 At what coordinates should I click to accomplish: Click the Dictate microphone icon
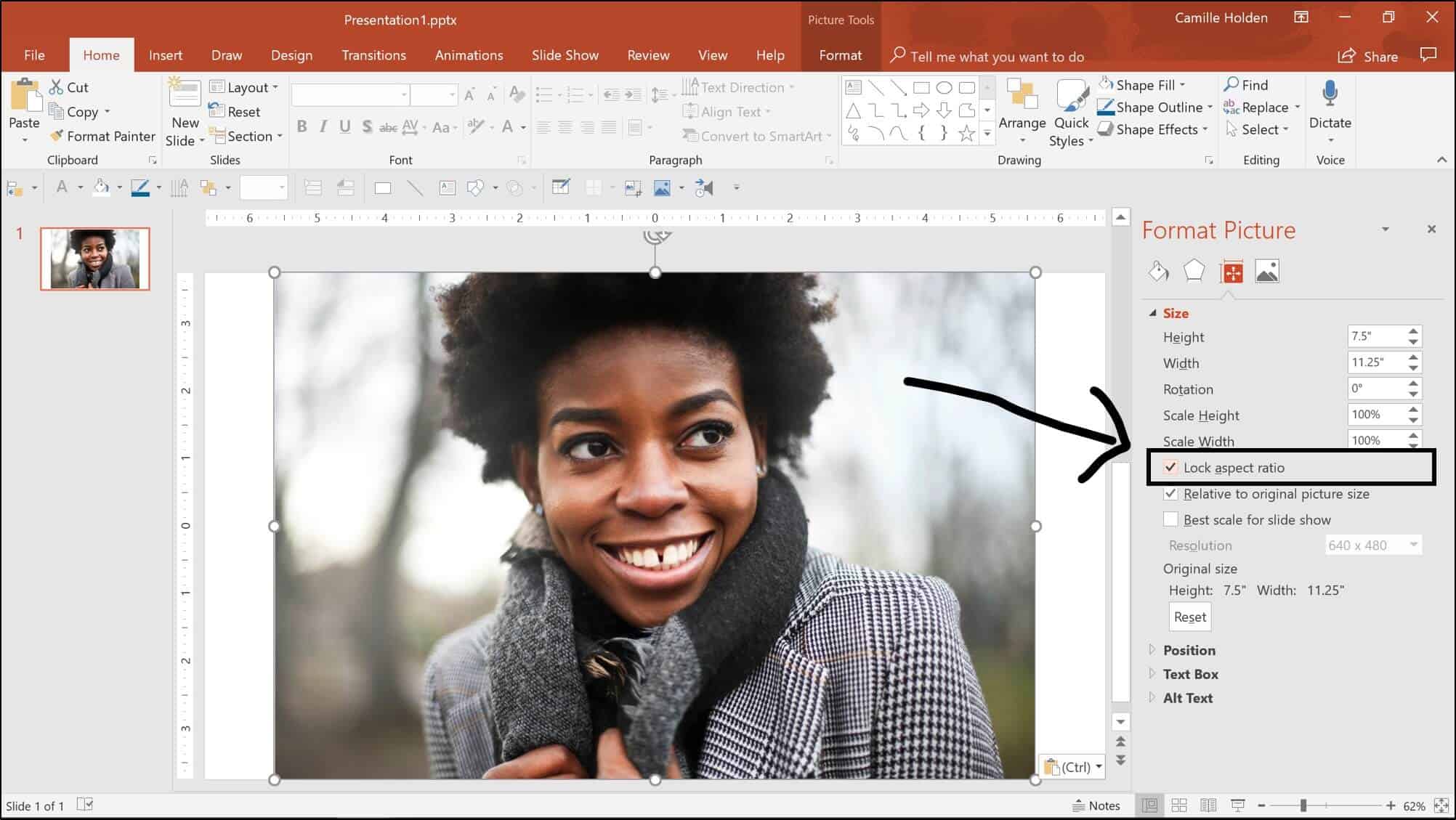(x=1330, y=94)
